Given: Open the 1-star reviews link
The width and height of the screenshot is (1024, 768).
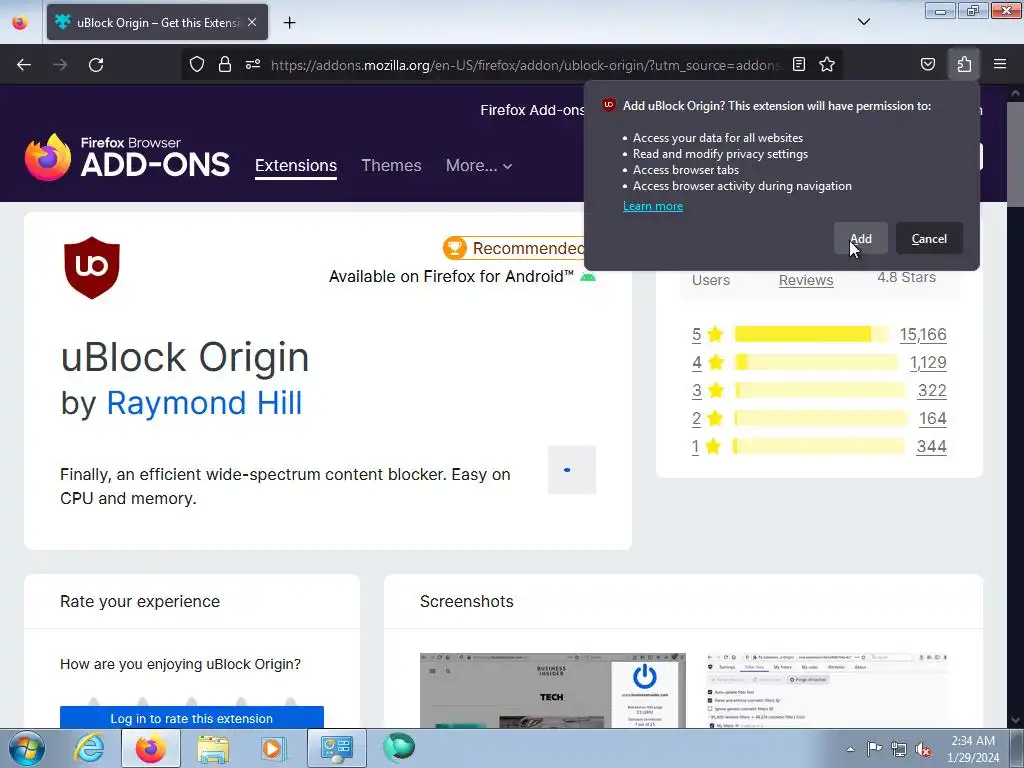Looking at the screenshot, I should 696,447.
